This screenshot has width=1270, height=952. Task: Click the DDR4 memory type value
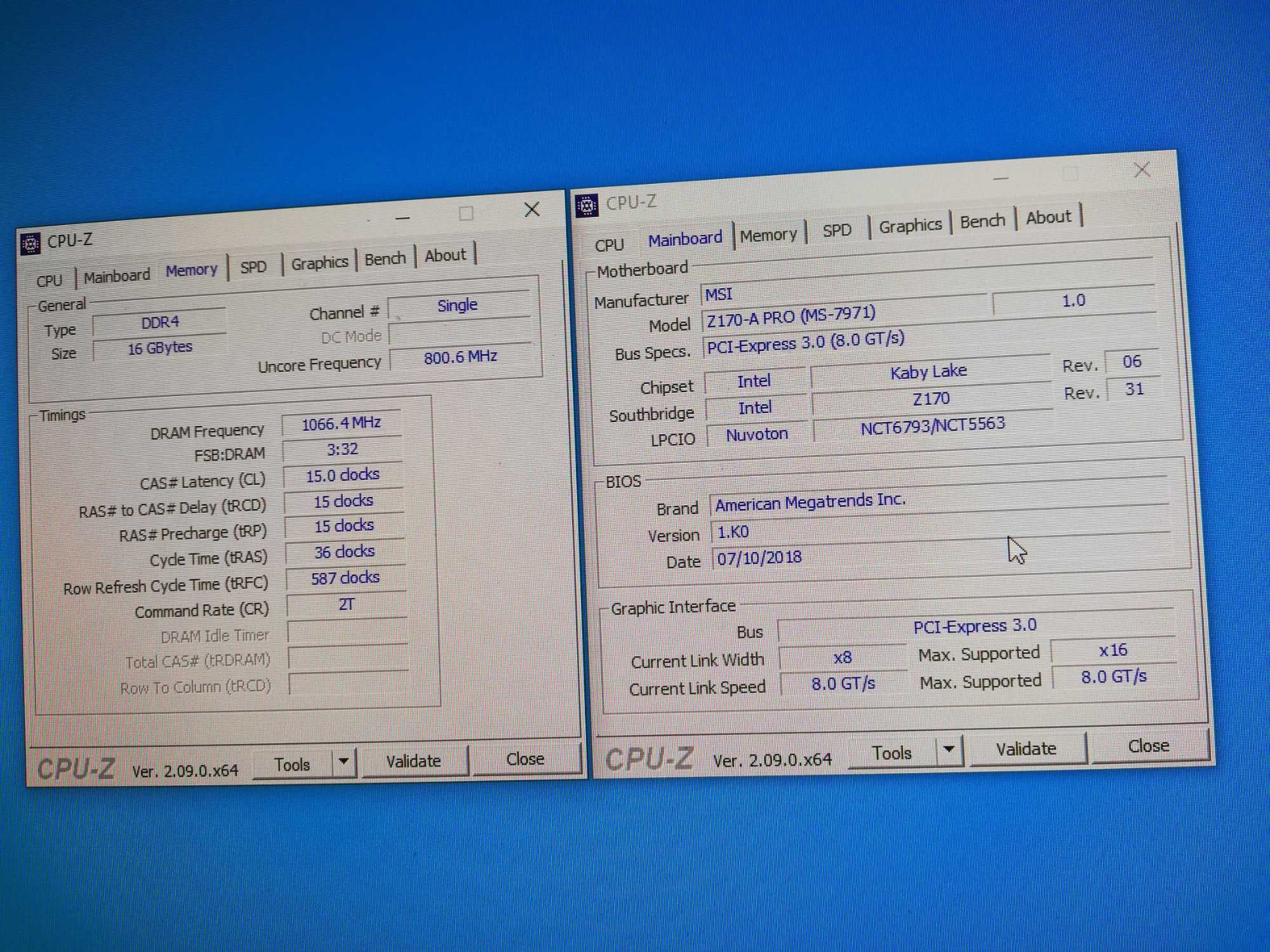(x=159, y=322)
